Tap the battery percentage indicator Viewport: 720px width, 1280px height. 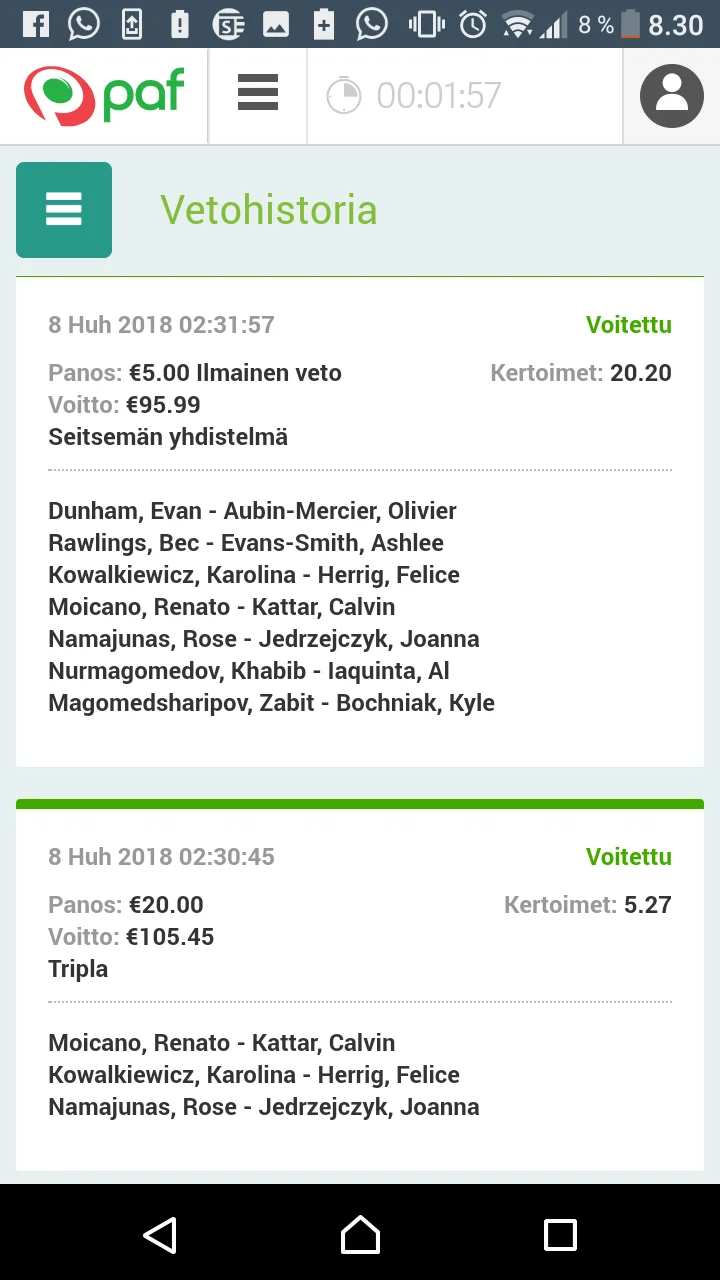pos(596,24)
